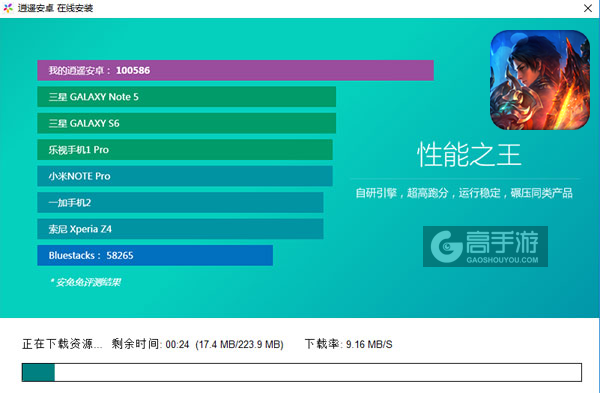Select the 三星 GALAXY S6 bar

point(186,123)
